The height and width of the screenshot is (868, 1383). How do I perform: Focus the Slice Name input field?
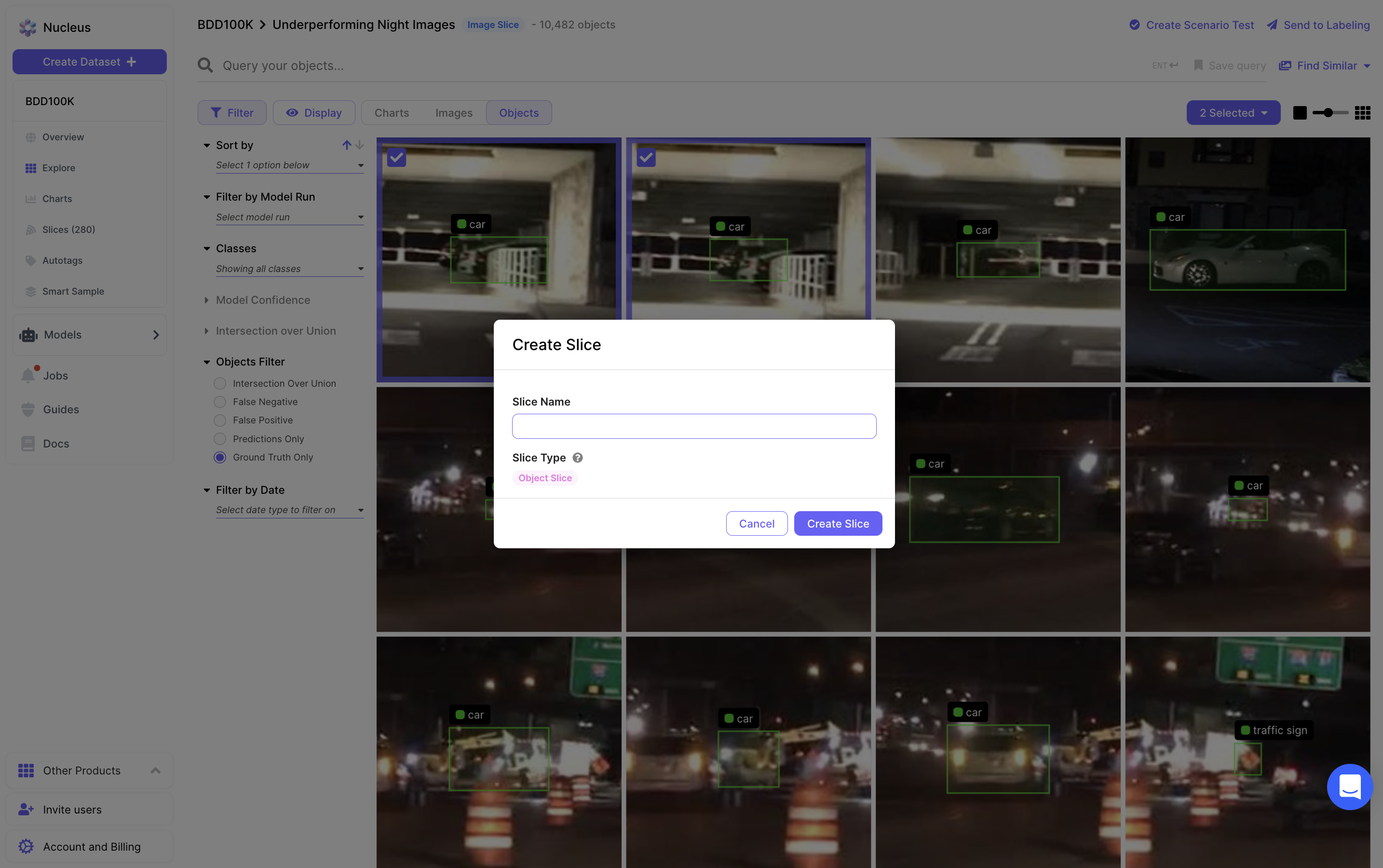[693, 427]
